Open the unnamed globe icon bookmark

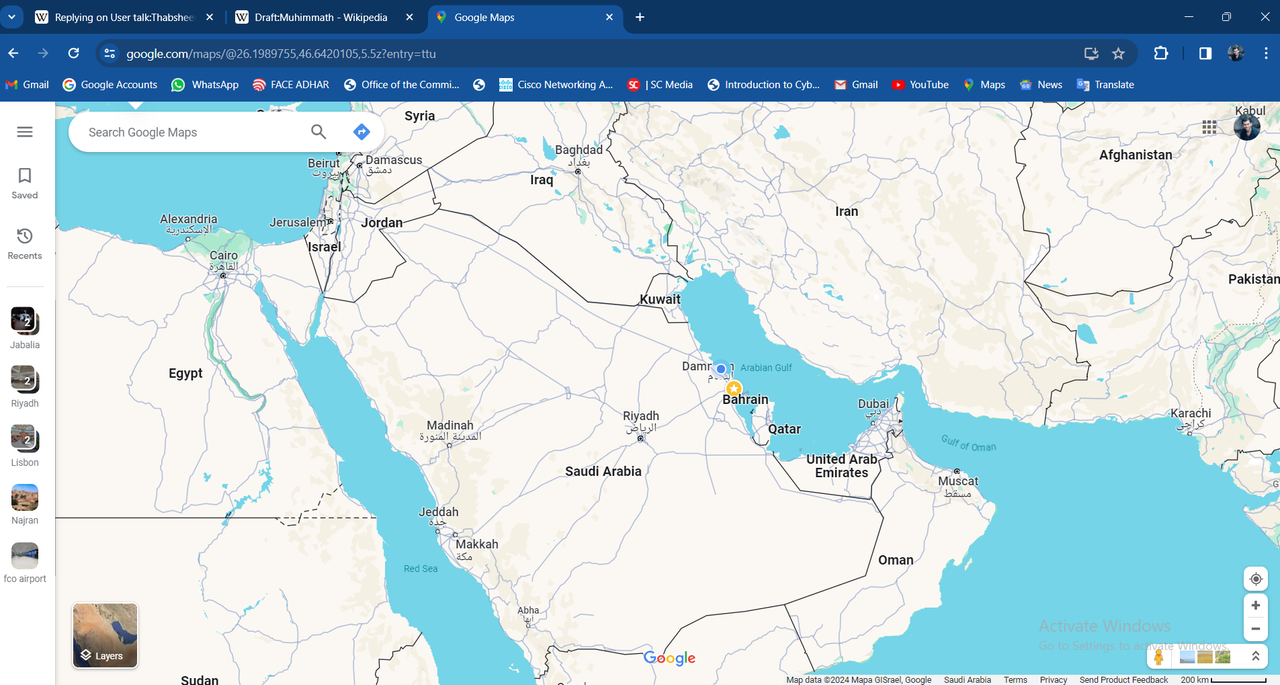(479, 85)
